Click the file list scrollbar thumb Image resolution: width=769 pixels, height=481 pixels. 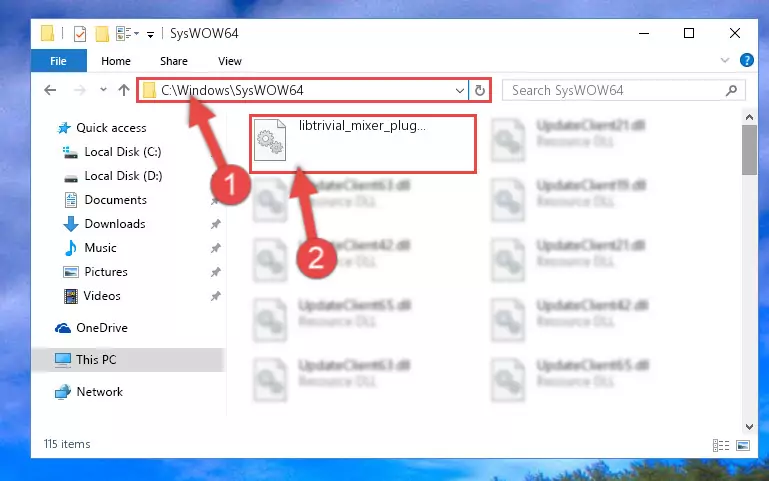[749, 150]
